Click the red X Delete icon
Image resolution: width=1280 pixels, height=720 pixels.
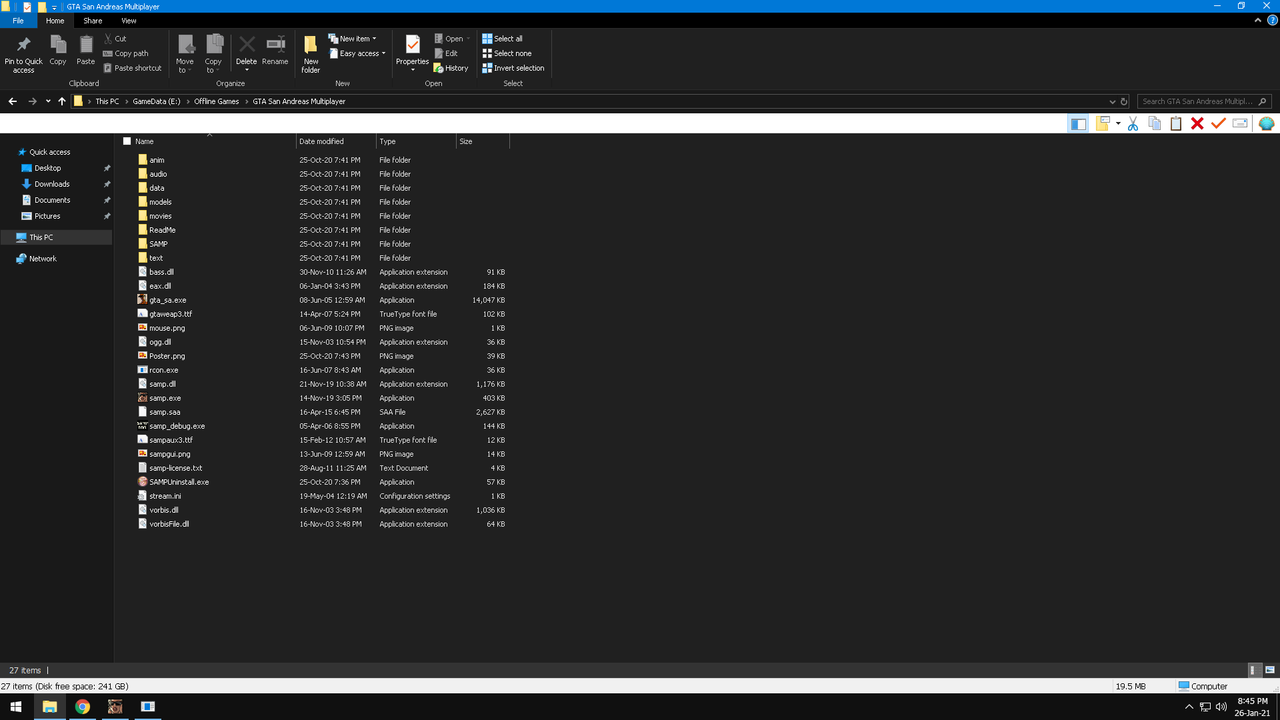click(x=1197, y=124)
